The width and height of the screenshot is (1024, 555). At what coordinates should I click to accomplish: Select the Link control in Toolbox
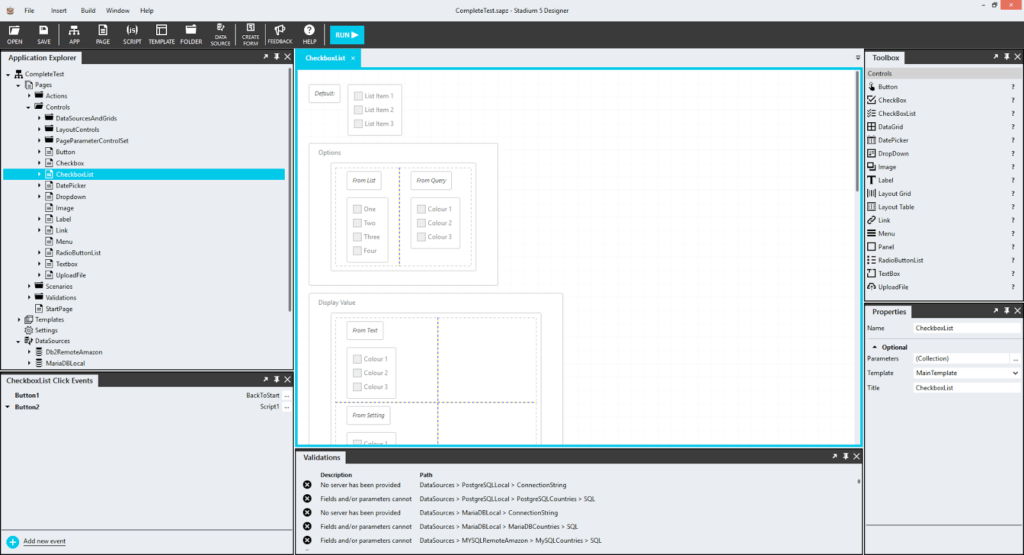884,221
